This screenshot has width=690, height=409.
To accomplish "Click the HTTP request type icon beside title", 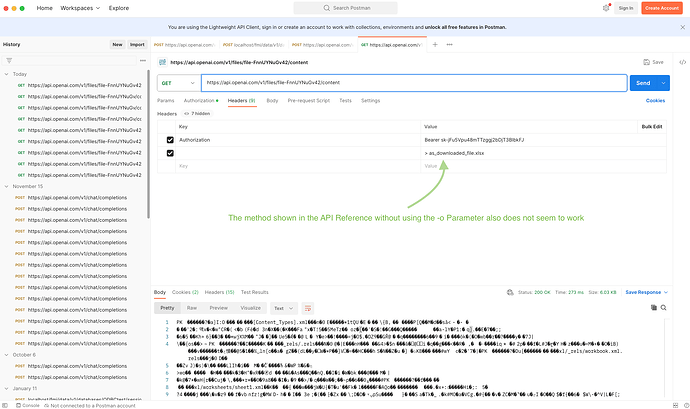I will (162, 62).
